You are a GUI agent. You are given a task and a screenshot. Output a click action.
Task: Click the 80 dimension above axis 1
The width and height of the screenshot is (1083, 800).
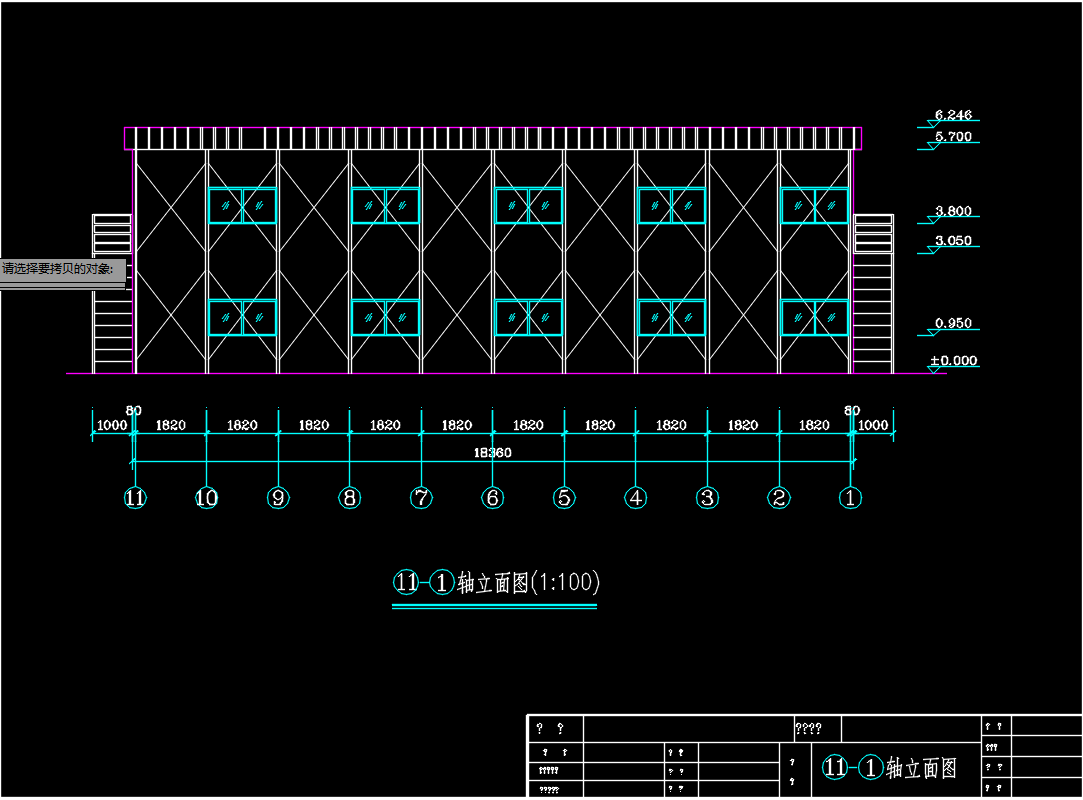click(852, 410)
